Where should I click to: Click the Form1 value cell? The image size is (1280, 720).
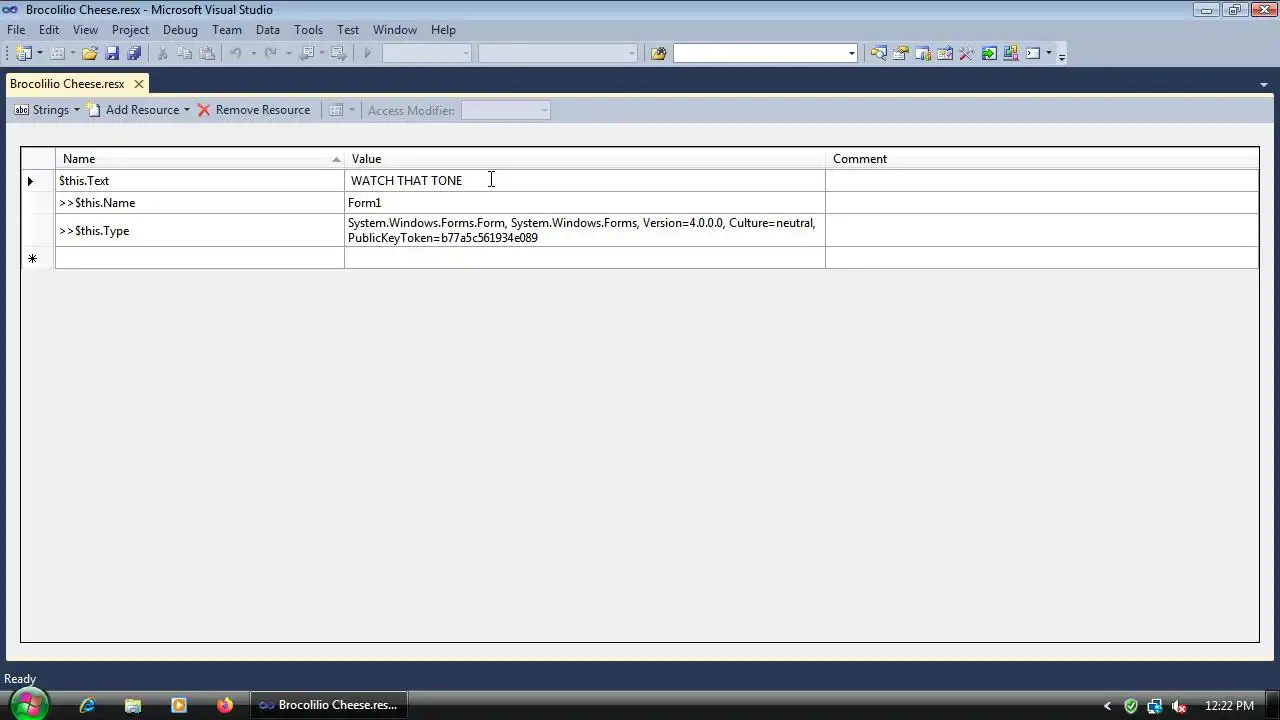point(585,203)
